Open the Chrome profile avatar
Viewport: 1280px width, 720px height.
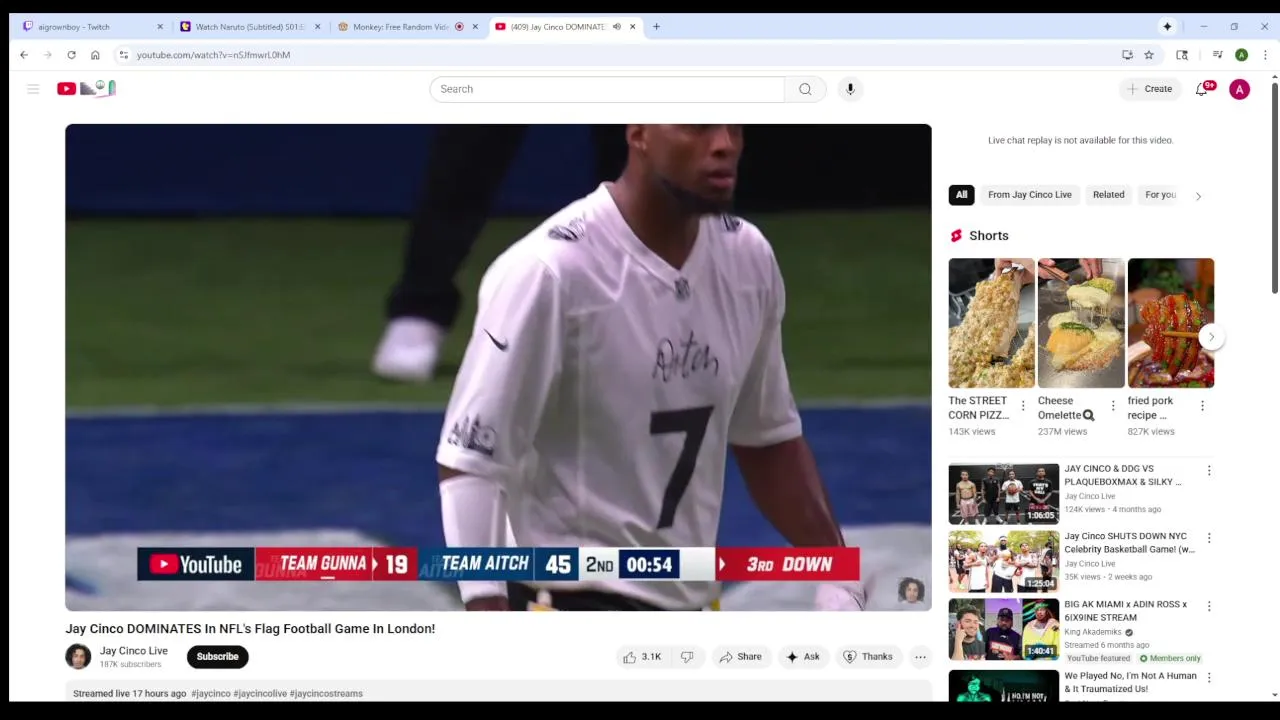click(1241, 55)
